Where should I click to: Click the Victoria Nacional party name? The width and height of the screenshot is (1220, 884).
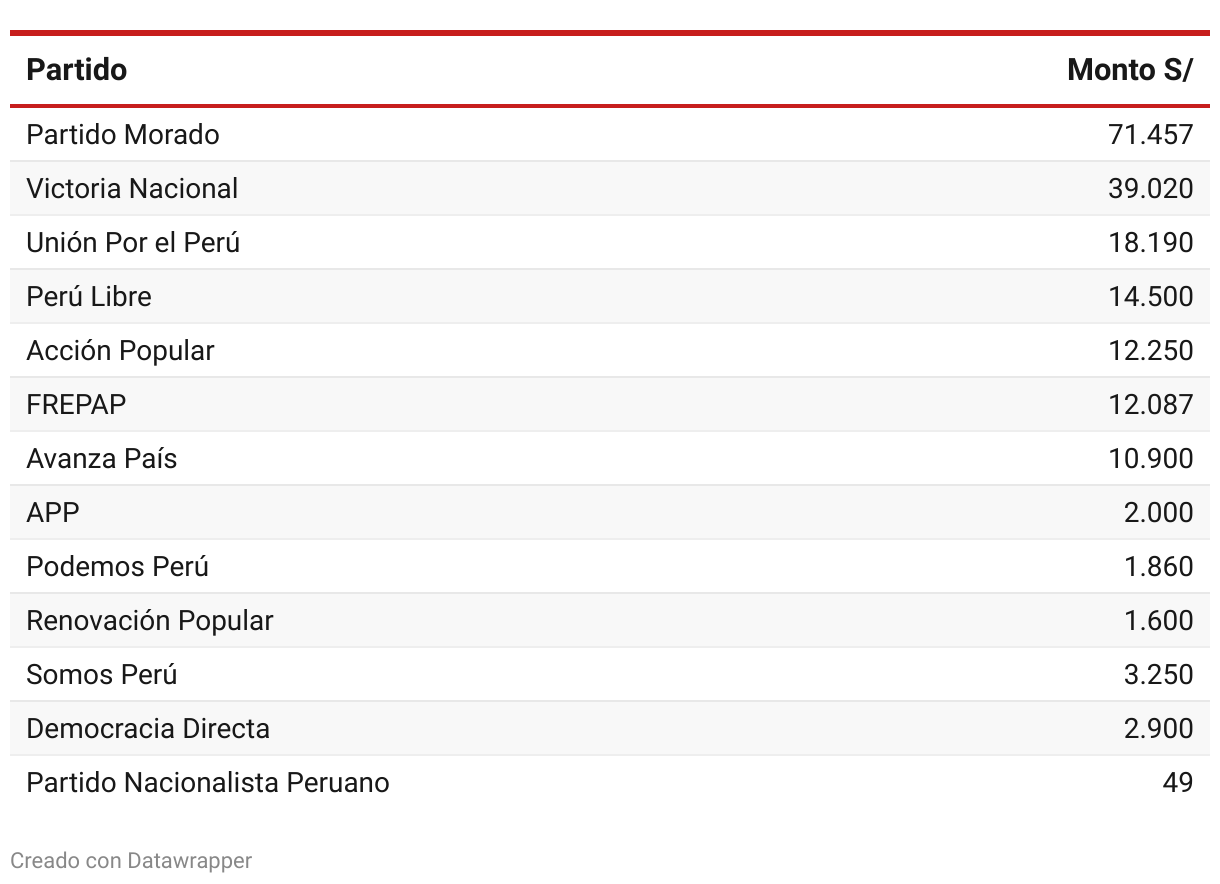[132, 189]
